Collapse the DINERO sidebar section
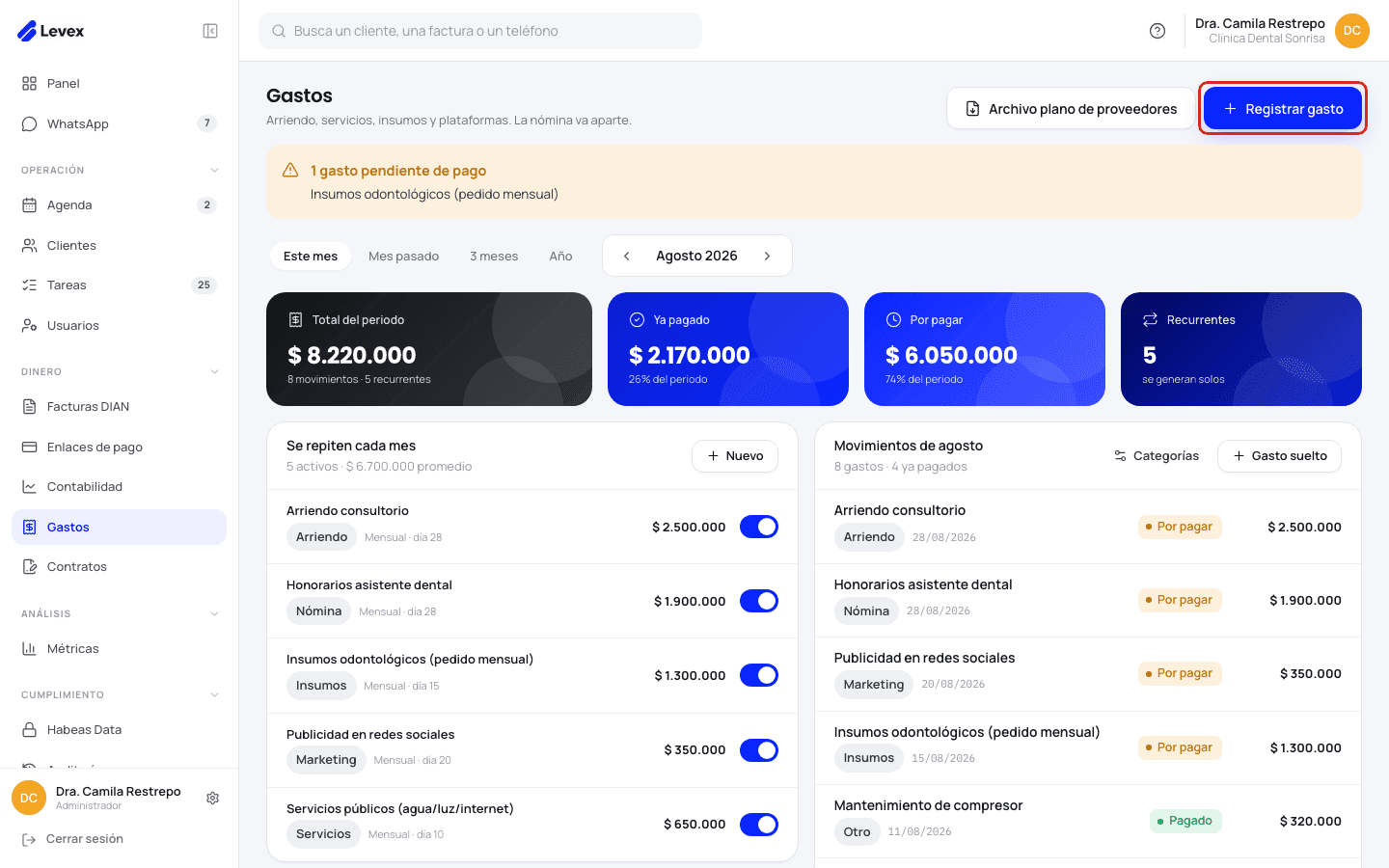Image resolution: width=1389 pixels, height=868 pixels. click(x=214, y=372)
